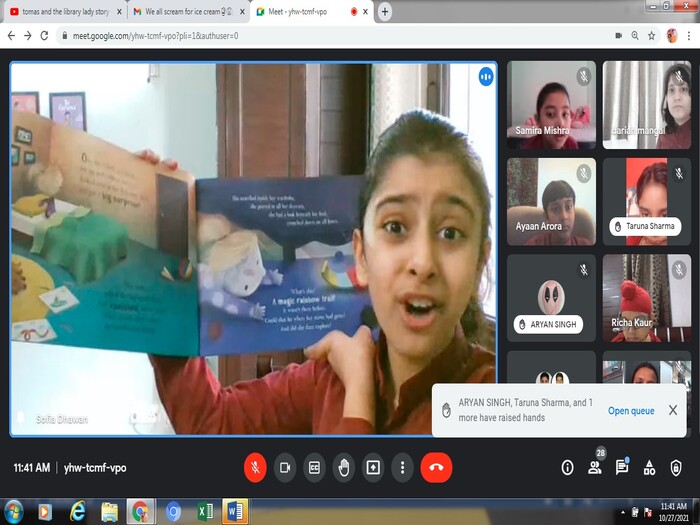Raise hand using the hand icon
The width and height of the screenshot is (700, 525).
tap(344, 467)
